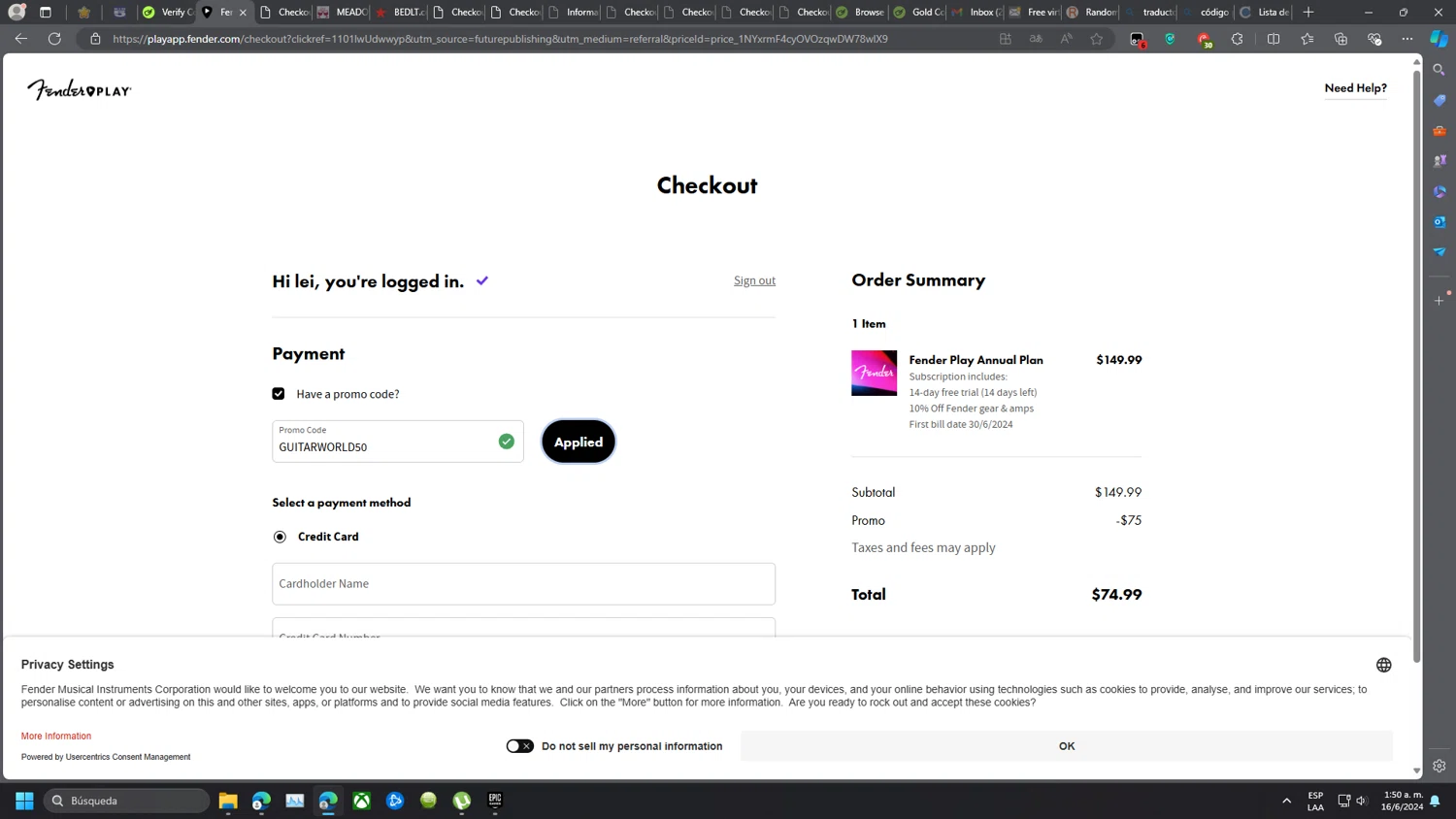Viewport: 1456px width, 819px height.
Task: Open the Read aloud icon
Action: pyautogui.click(x=1066, y=39)
